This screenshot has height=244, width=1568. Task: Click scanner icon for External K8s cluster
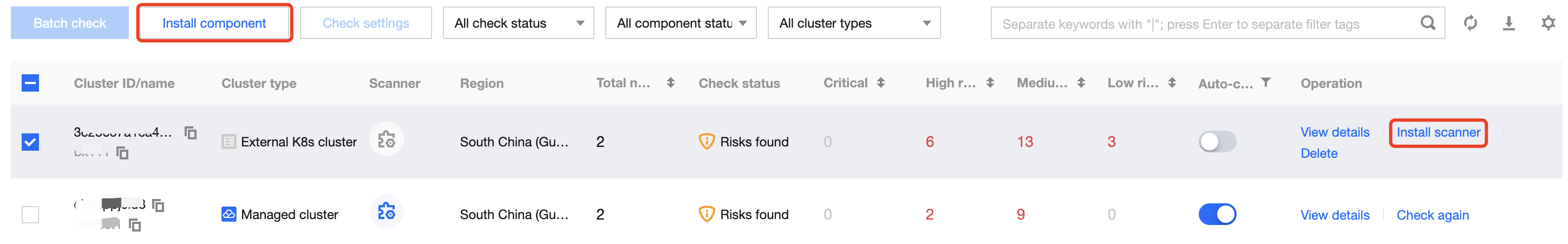[x=387, y=140]
